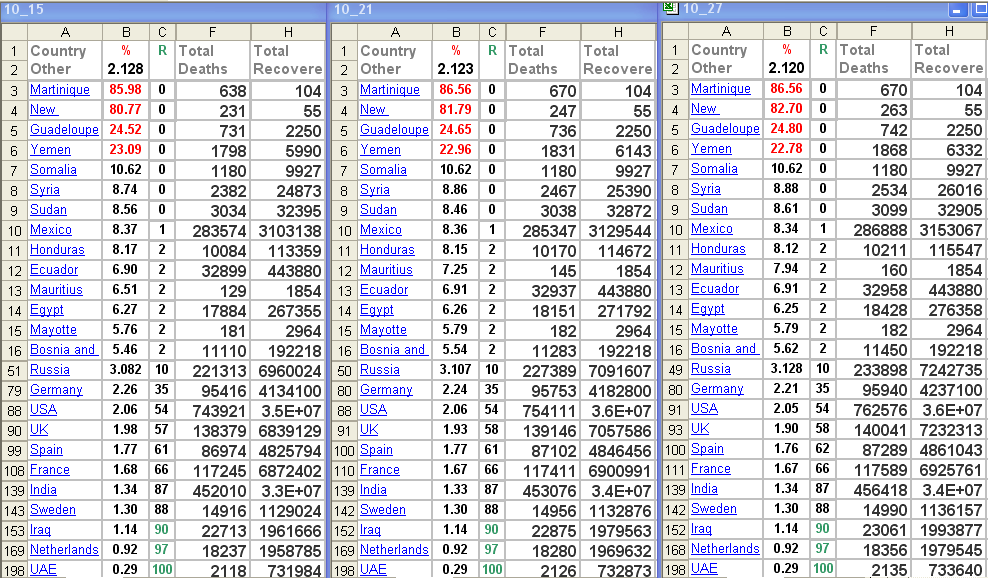Open the Martinique link in the 10_15 sheet

coord(60,90)
